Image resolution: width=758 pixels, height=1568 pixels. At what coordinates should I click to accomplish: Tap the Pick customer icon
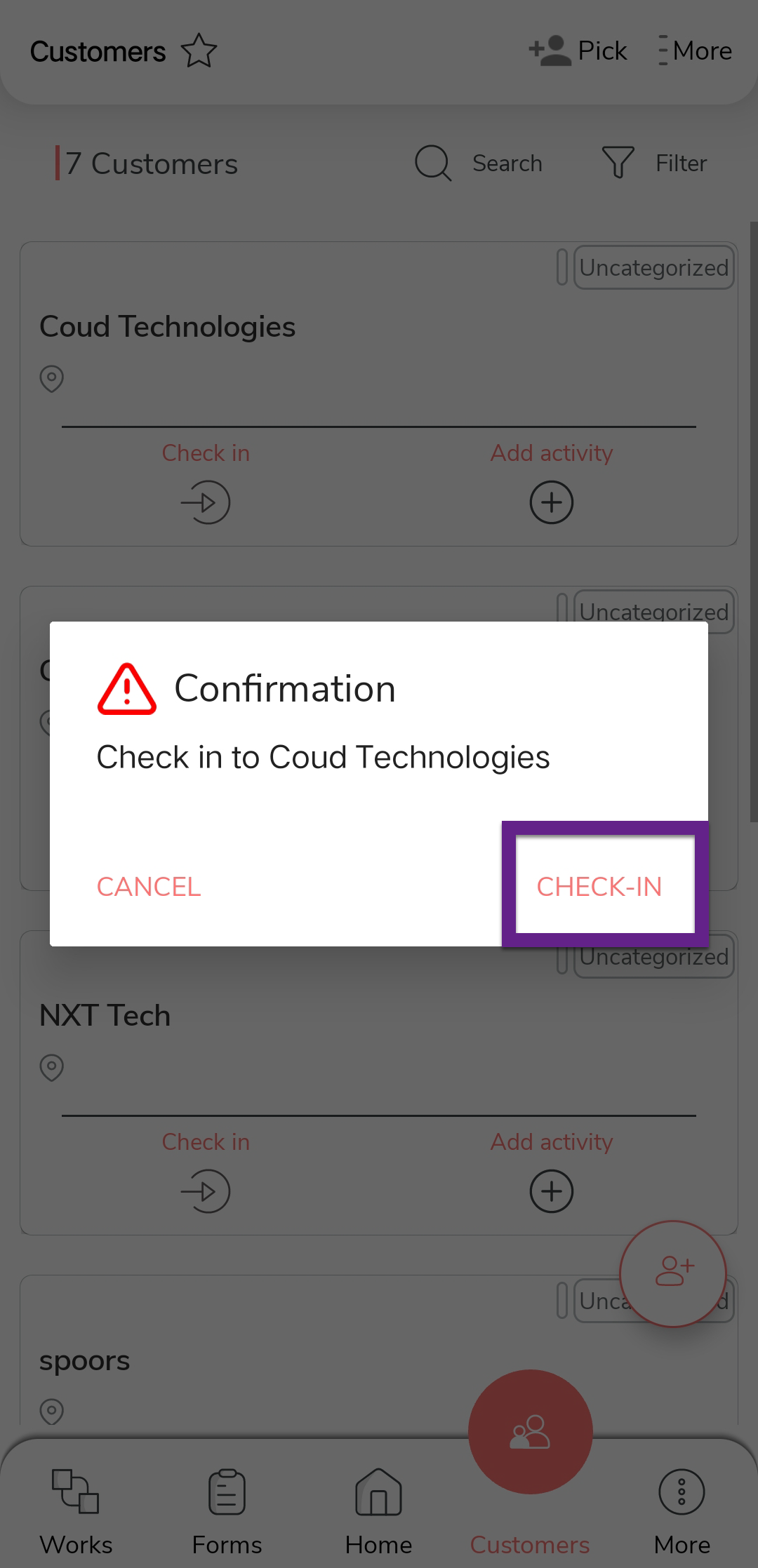(550, 51)
